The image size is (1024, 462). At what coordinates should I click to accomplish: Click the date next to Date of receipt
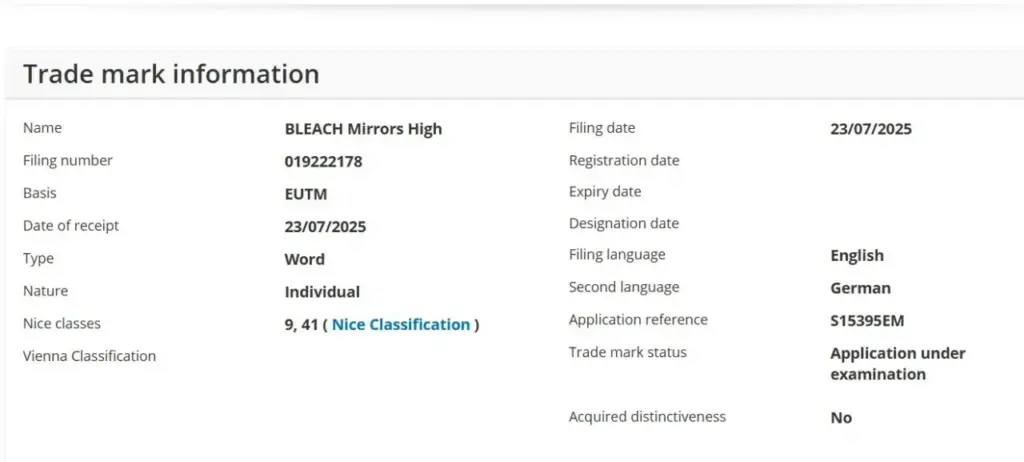pos(325,226)
